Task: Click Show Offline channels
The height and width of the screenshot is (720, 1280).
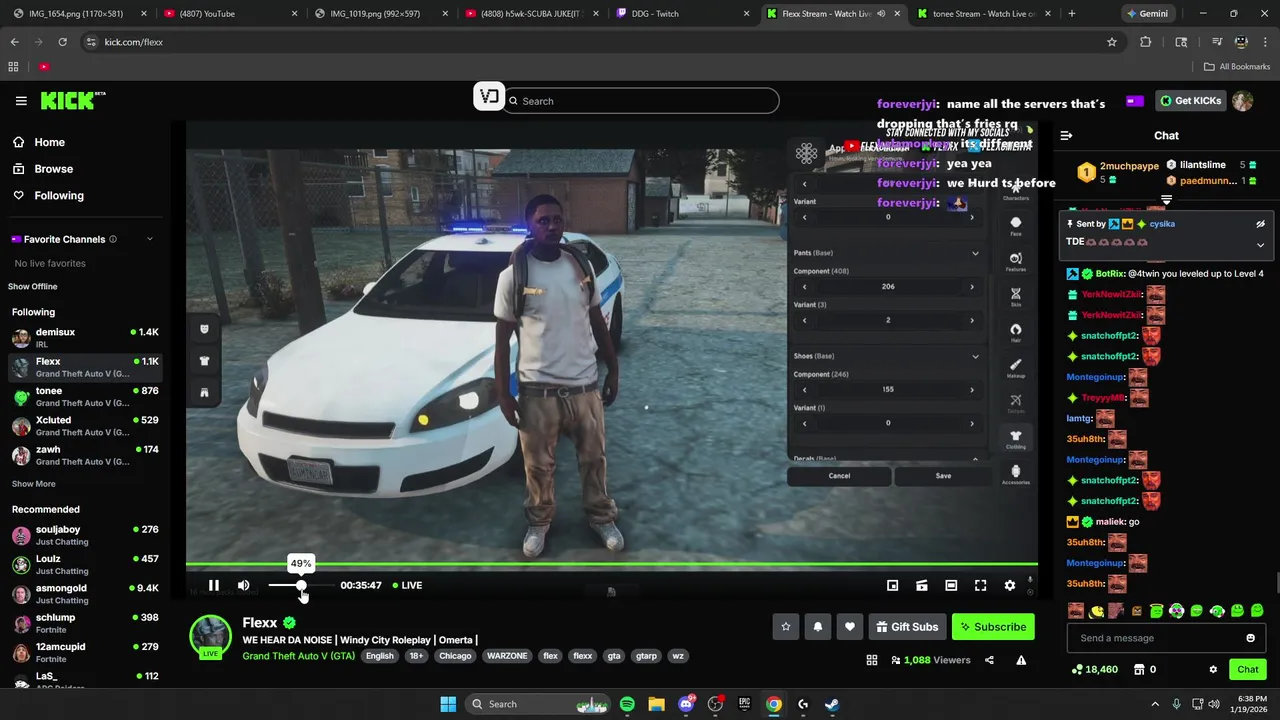Action: tap(33, 287)
